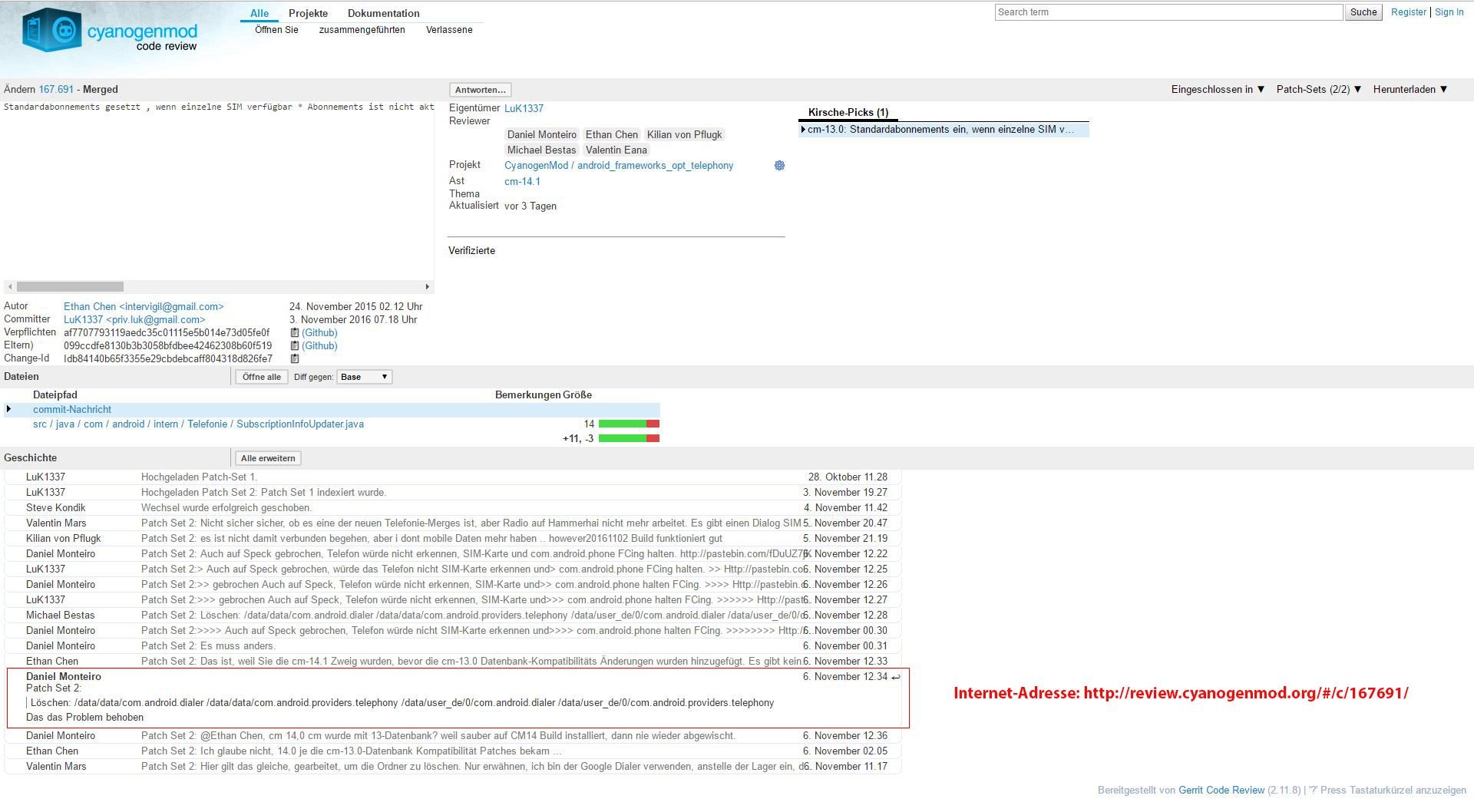Click reviewer chip Kilian von Pflugk
This screenshot has height=812, width=1474.
(685, 135)
